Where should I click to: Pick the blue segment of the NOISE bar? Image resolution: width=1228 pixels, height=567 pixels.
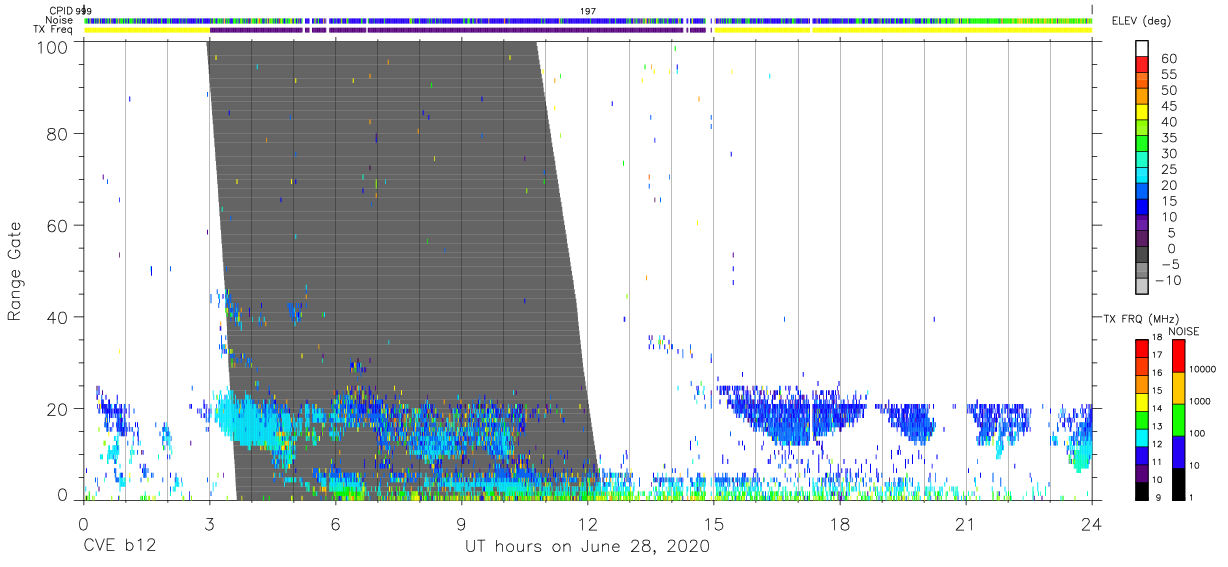pyautogui.click(x=1179, y=452)
